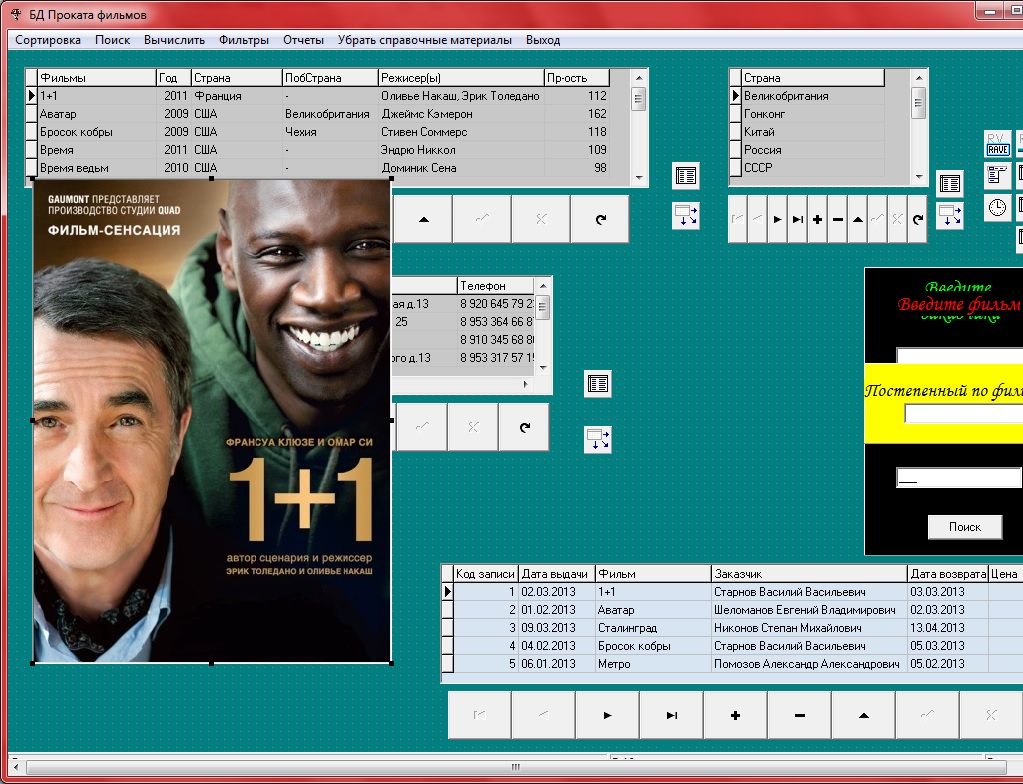Jump to last record in countries navigator

point(797,220)
